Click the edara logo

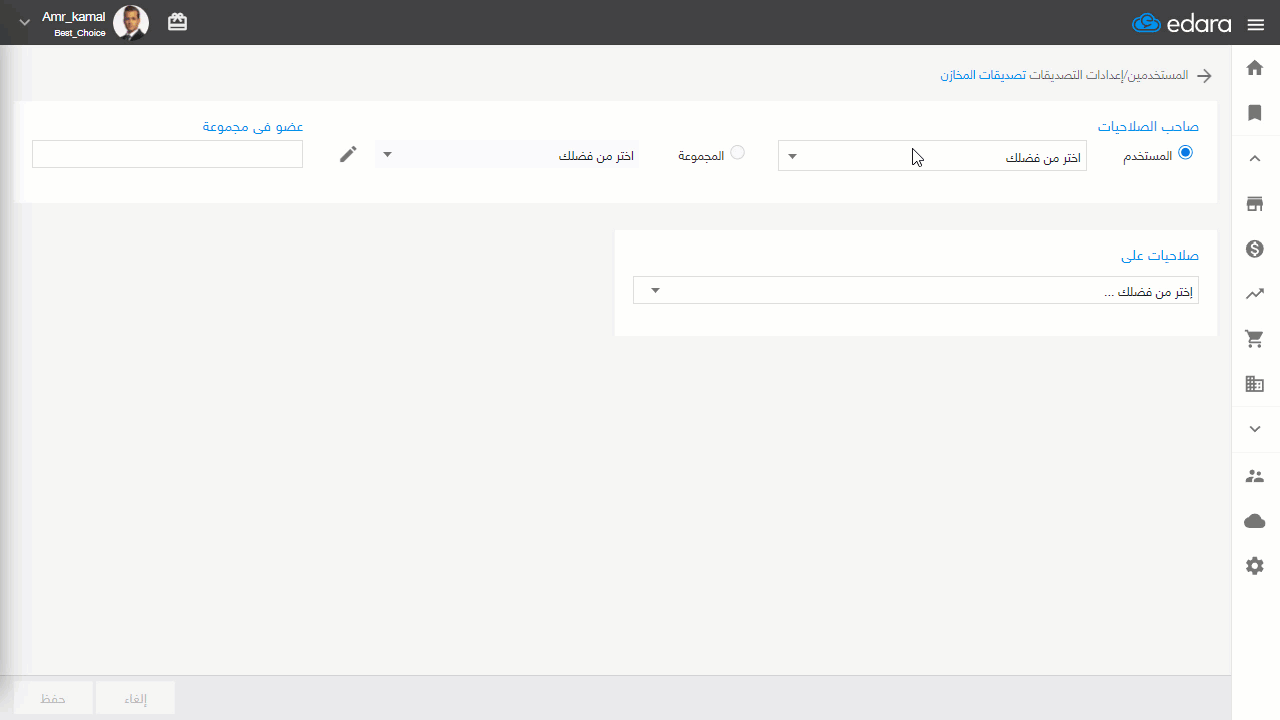click(x=1181, y=24)
